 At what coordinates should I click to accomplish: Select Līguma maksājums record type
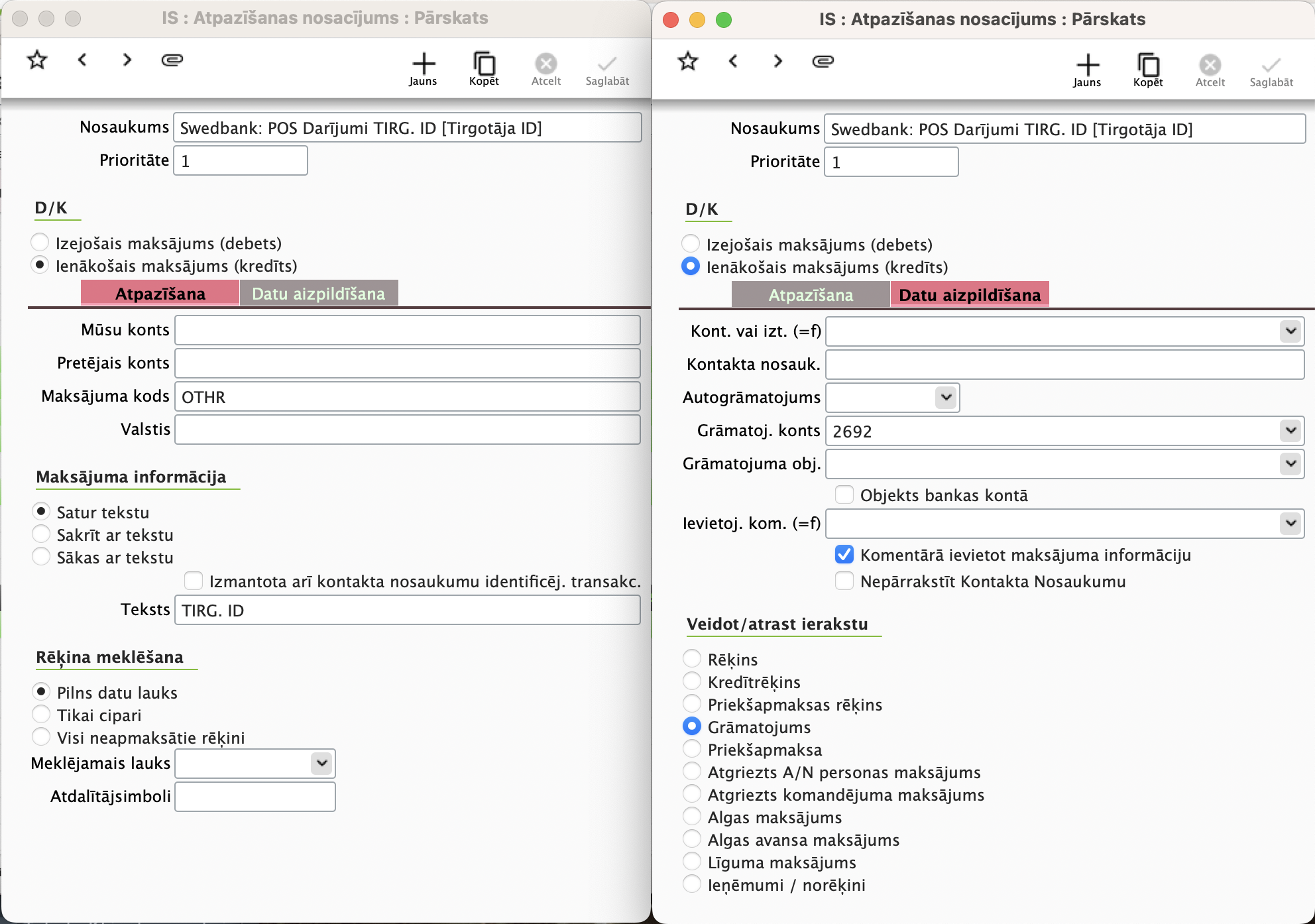(x=692, y=862)
